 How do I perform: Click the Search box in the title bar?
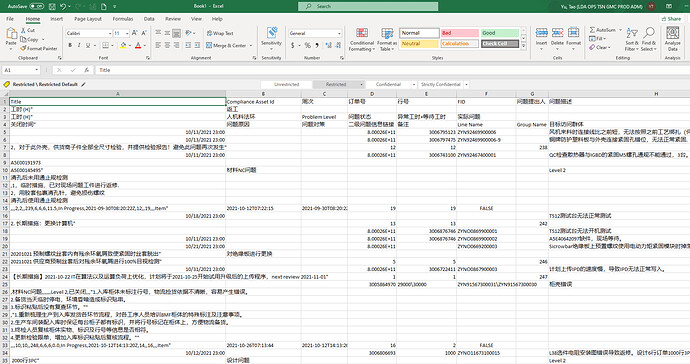coord(368,6)
